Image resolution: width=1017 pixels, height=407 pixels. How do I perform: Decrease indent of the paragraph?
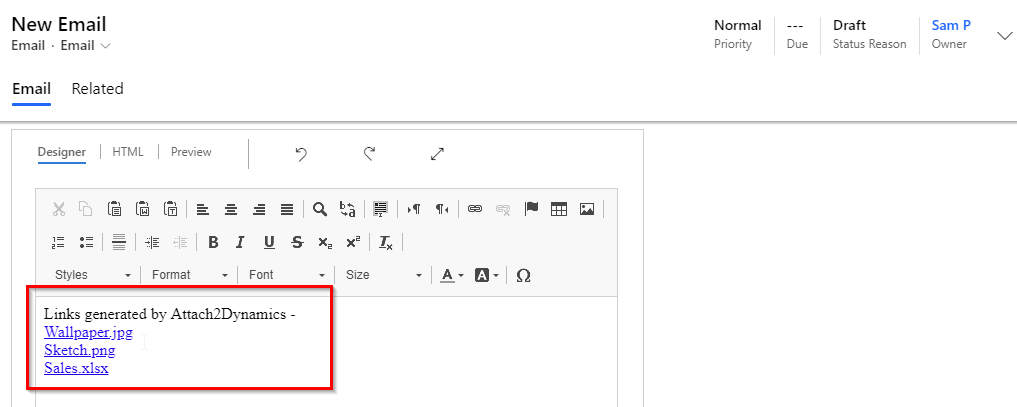pos(180,242)
